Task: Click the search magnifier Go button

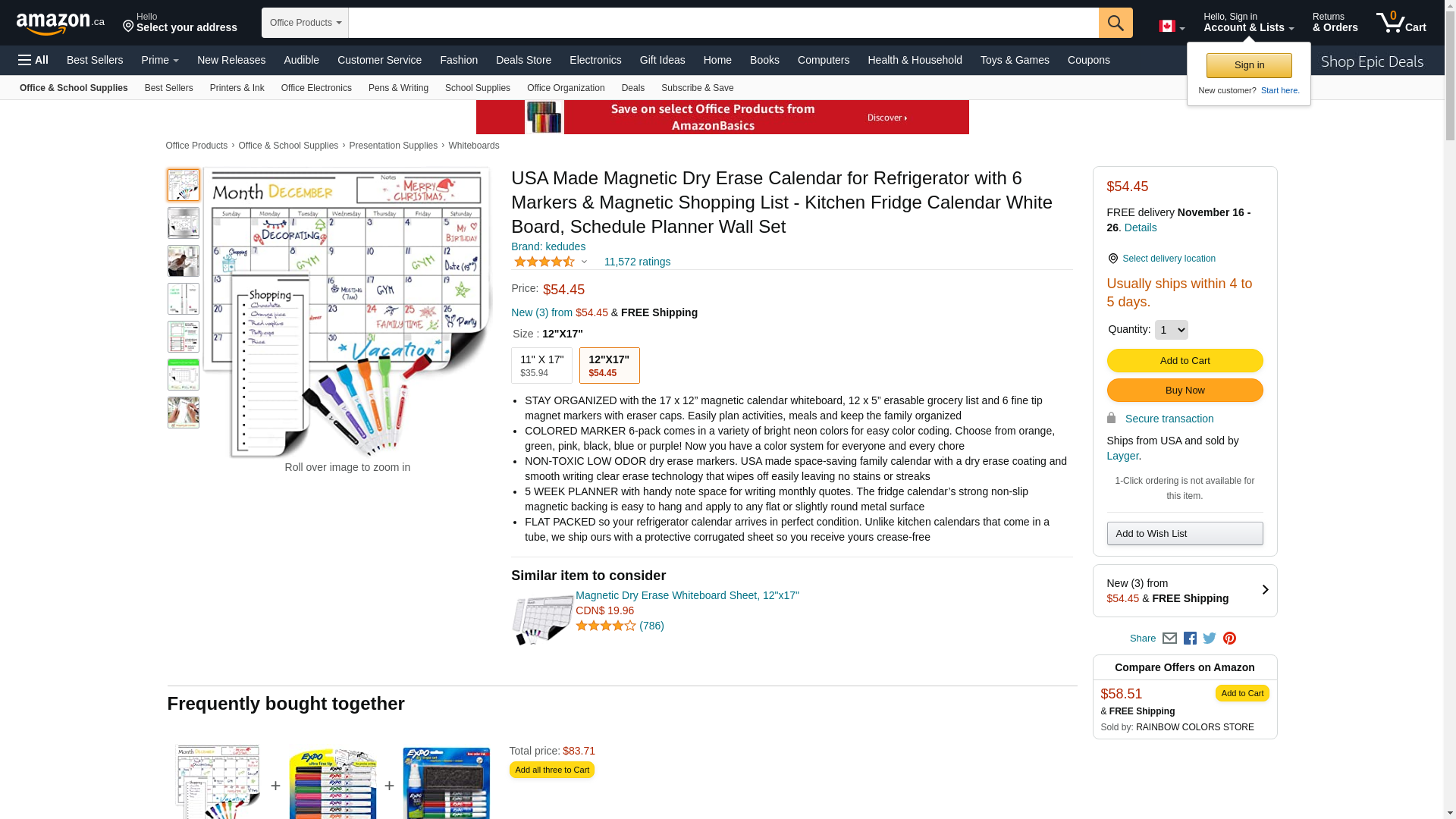Action: tap(1115, 23)
